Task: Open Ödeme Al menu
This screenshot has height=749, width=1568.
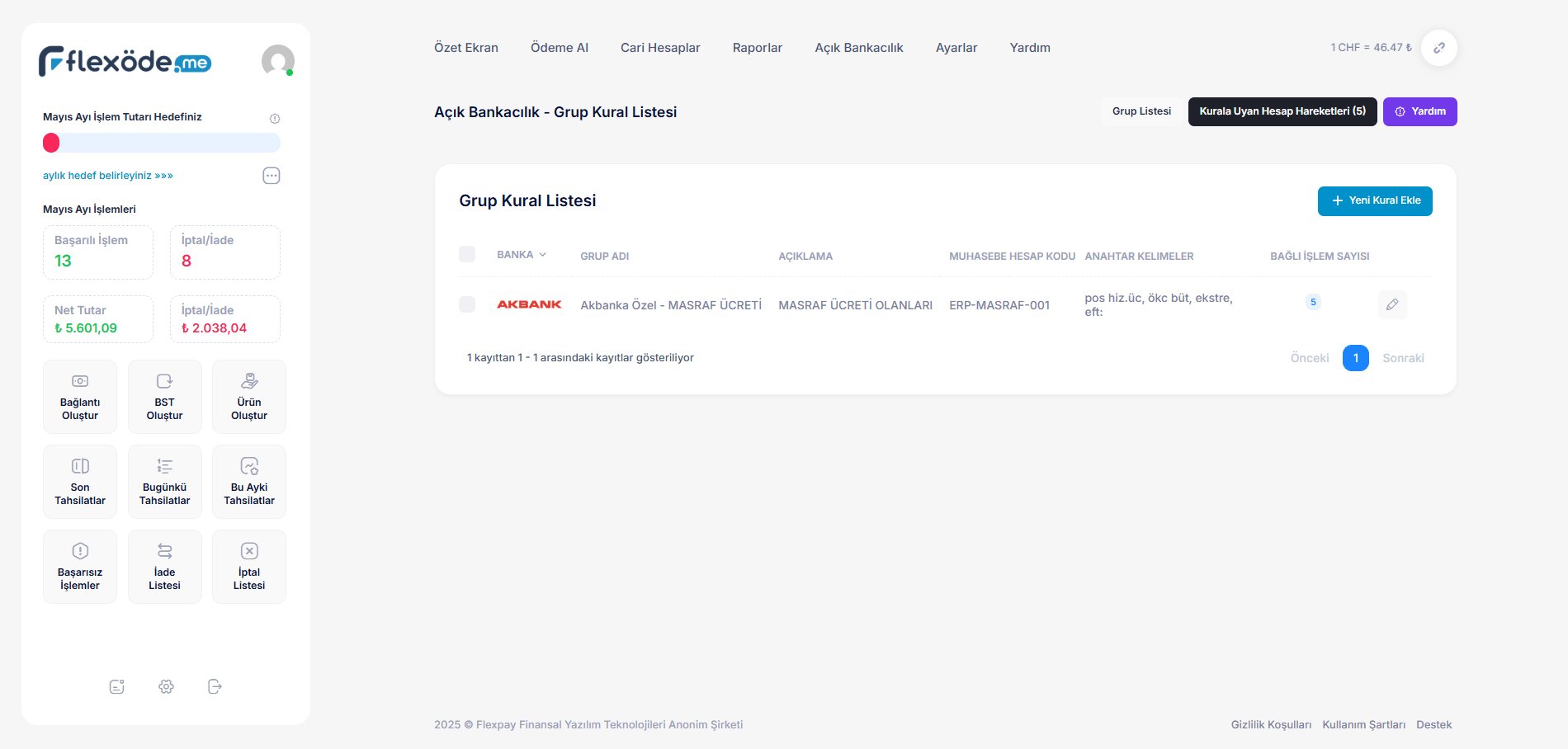Action: click(x=560, y=48)
